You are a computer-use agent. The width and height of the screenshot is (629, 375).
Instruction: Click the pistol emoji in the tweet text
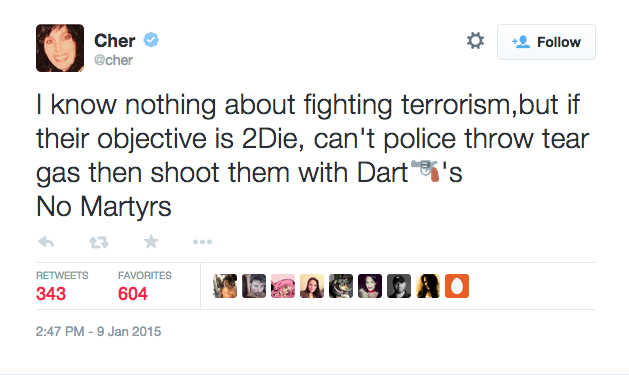(426, 171)
